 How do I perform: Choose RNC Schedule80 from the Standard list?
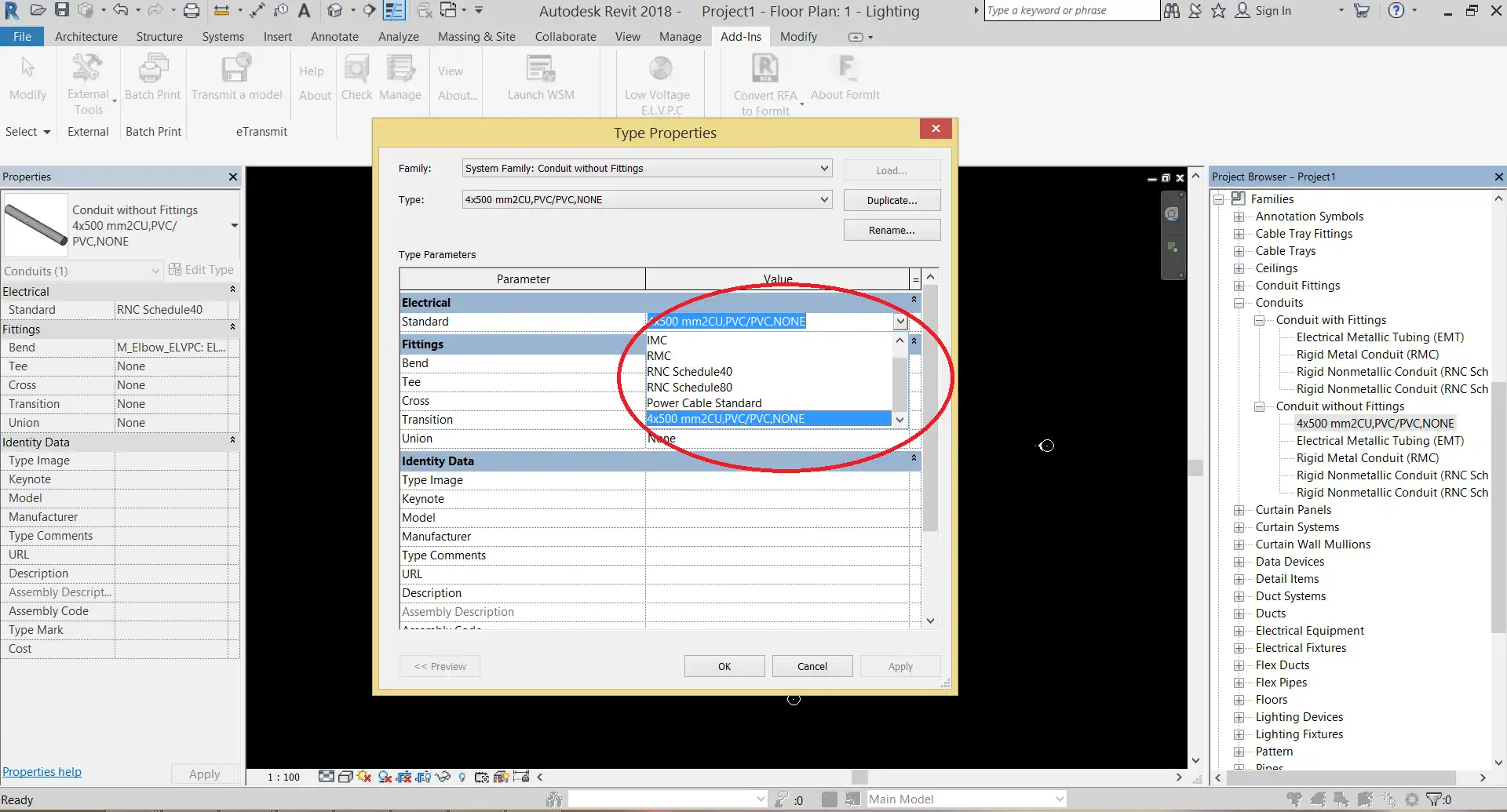coord(689,388)
